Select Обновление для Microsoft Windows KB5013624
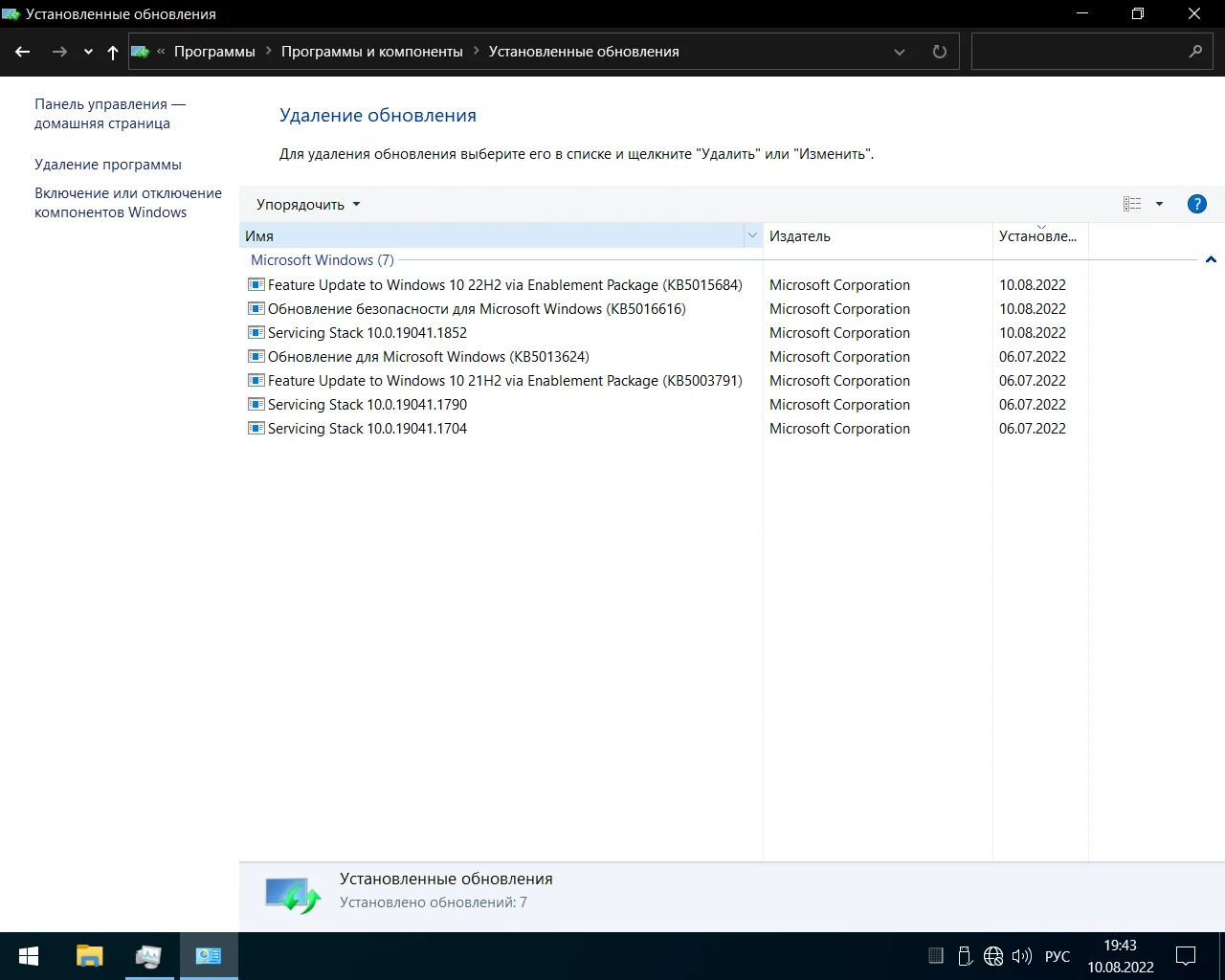Viewport: 1225px width, 980px height. coord(429,357)
